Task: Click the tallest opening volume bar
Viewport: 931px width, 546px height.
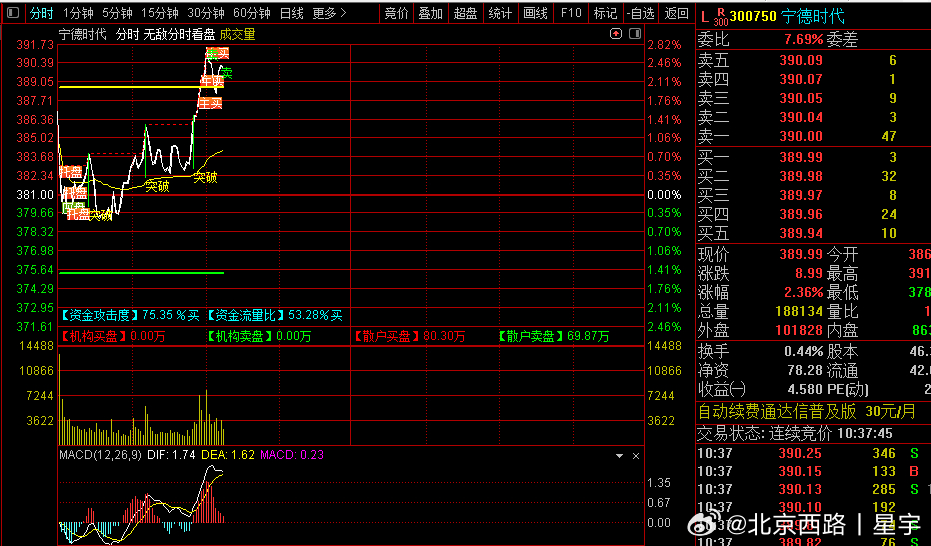Action: [60, 399]
